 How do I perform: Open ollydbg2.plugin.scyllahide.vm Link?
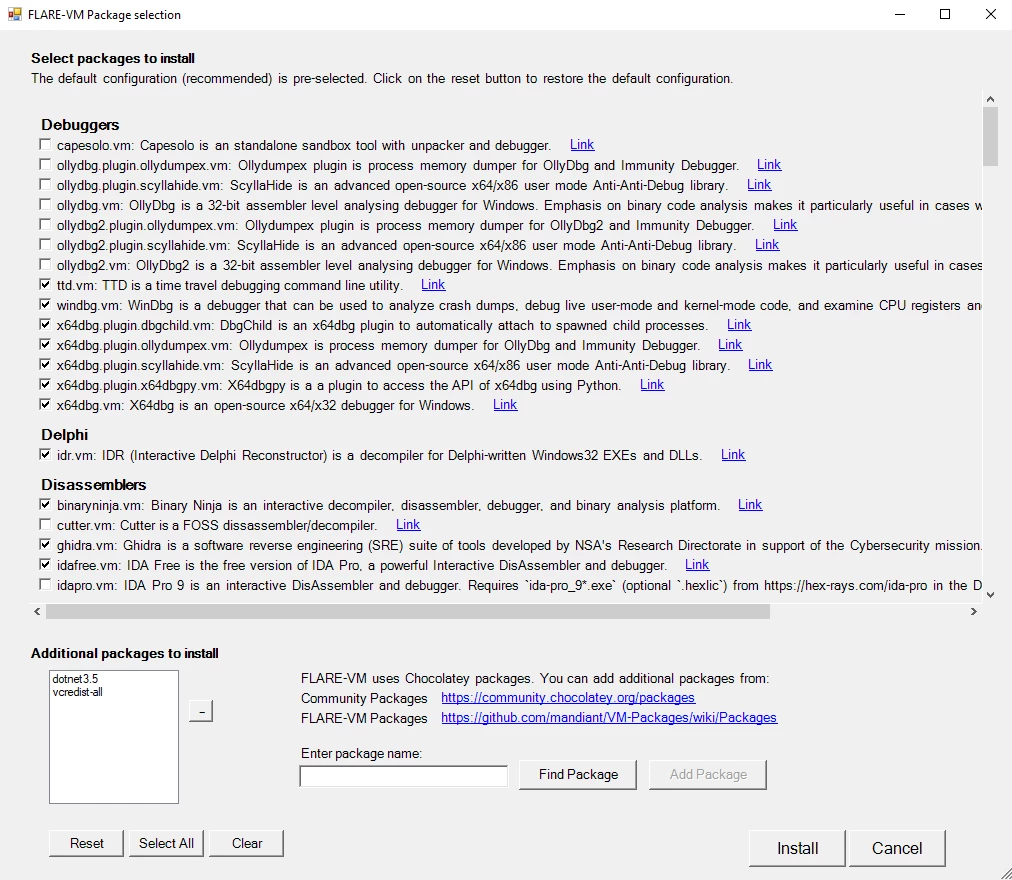pyautogui.click(x=767, y=245)
